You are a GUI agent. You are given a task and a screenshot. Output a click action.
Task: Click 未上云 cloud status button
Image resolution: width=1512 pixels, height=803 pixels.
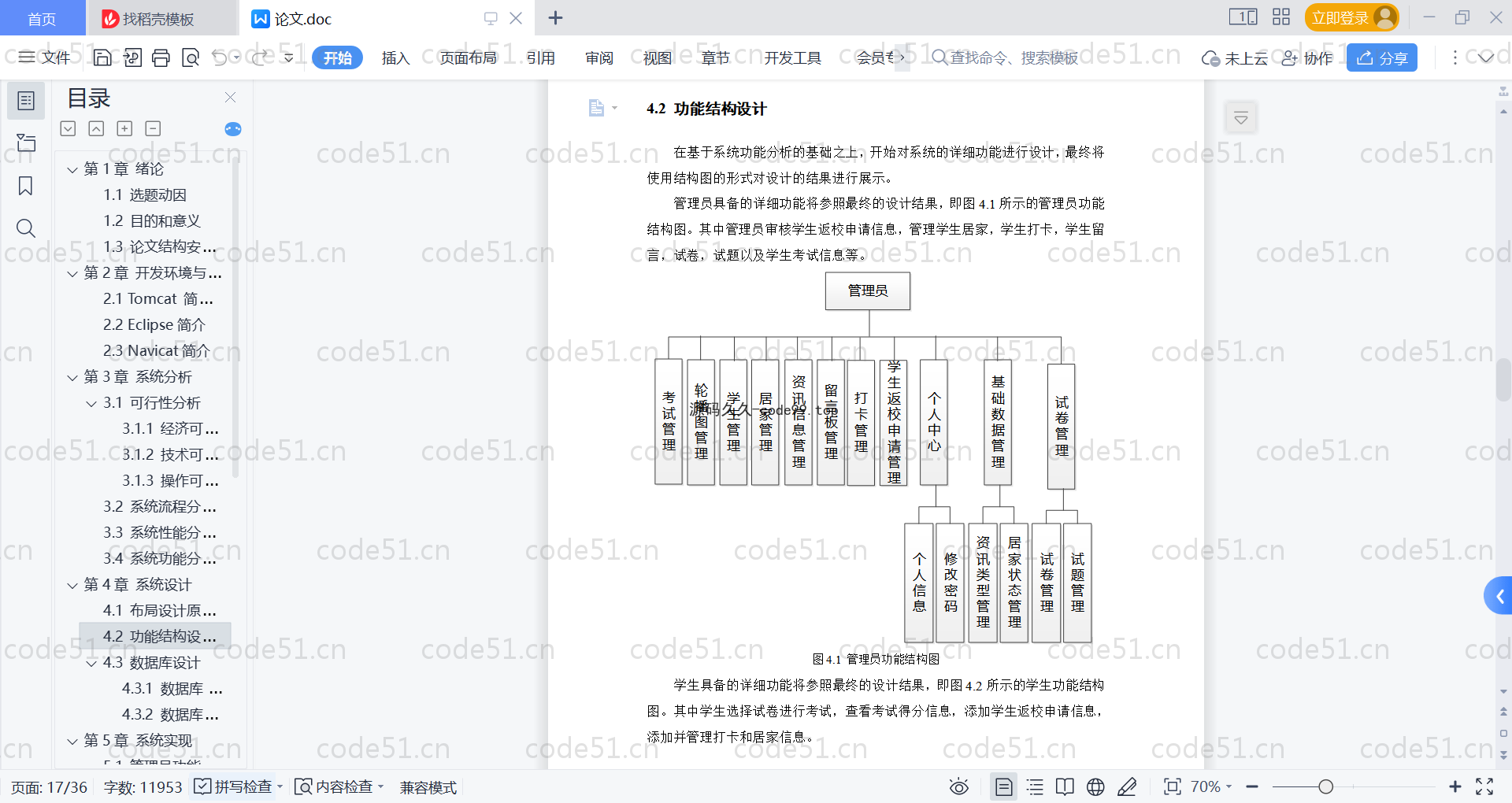(x=1235, y=57)
